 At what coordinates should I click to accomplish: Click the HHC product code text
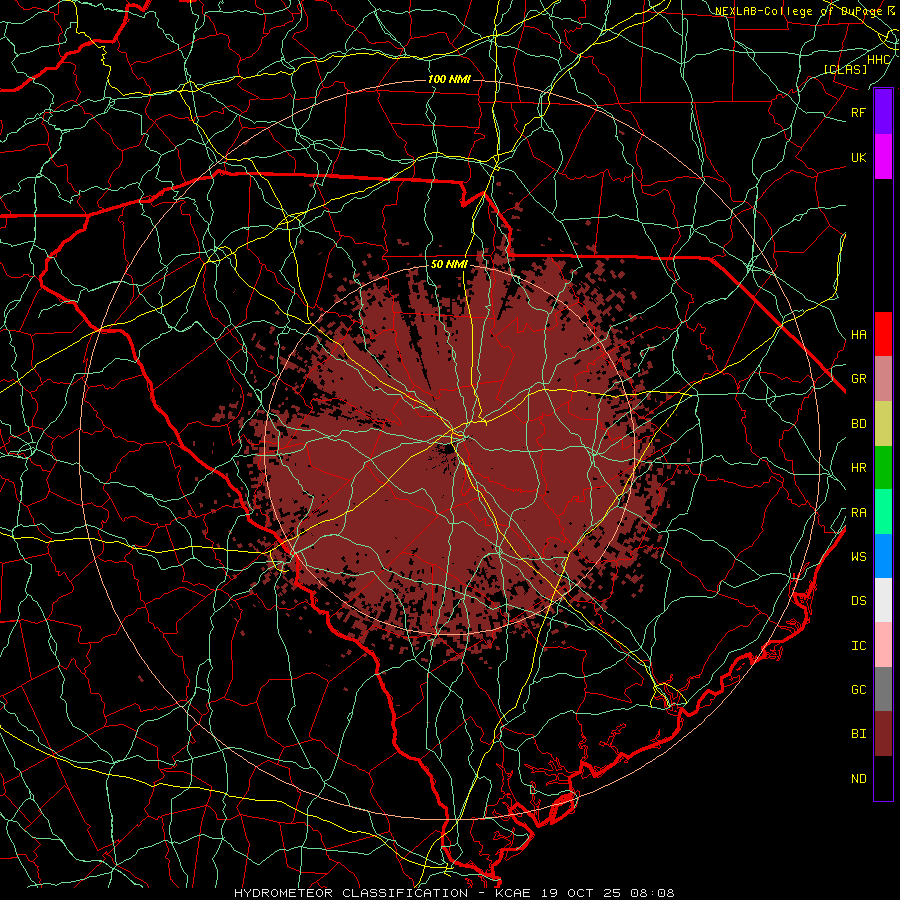click(x=879, y=60)
